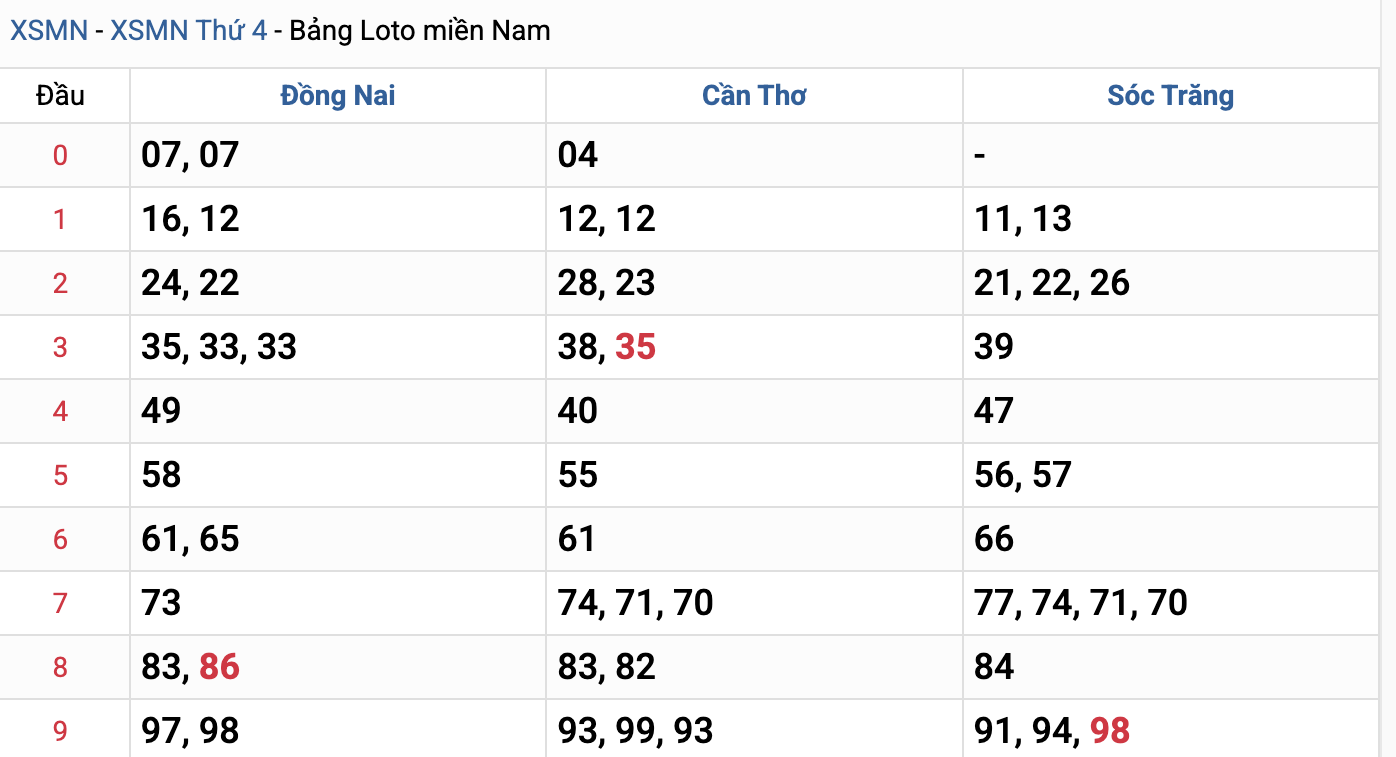Select the red row digit 5 under Đầu
Image resolution: width=1396 pixels, height=757 pixels.
tap(60, 475)
